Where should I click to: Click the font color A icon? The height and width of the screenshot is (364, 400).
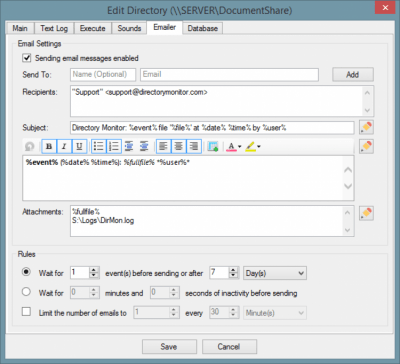(231, 146)
